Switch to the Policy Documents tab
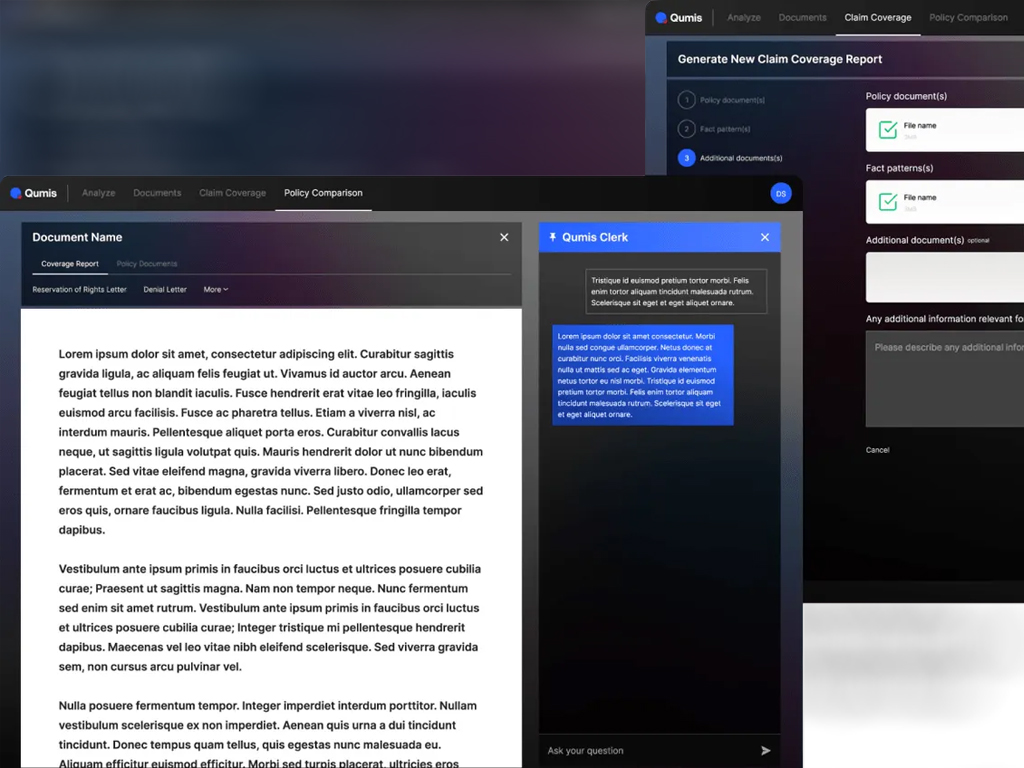This screenshot has width=1024, height=768. click(147, 264)
